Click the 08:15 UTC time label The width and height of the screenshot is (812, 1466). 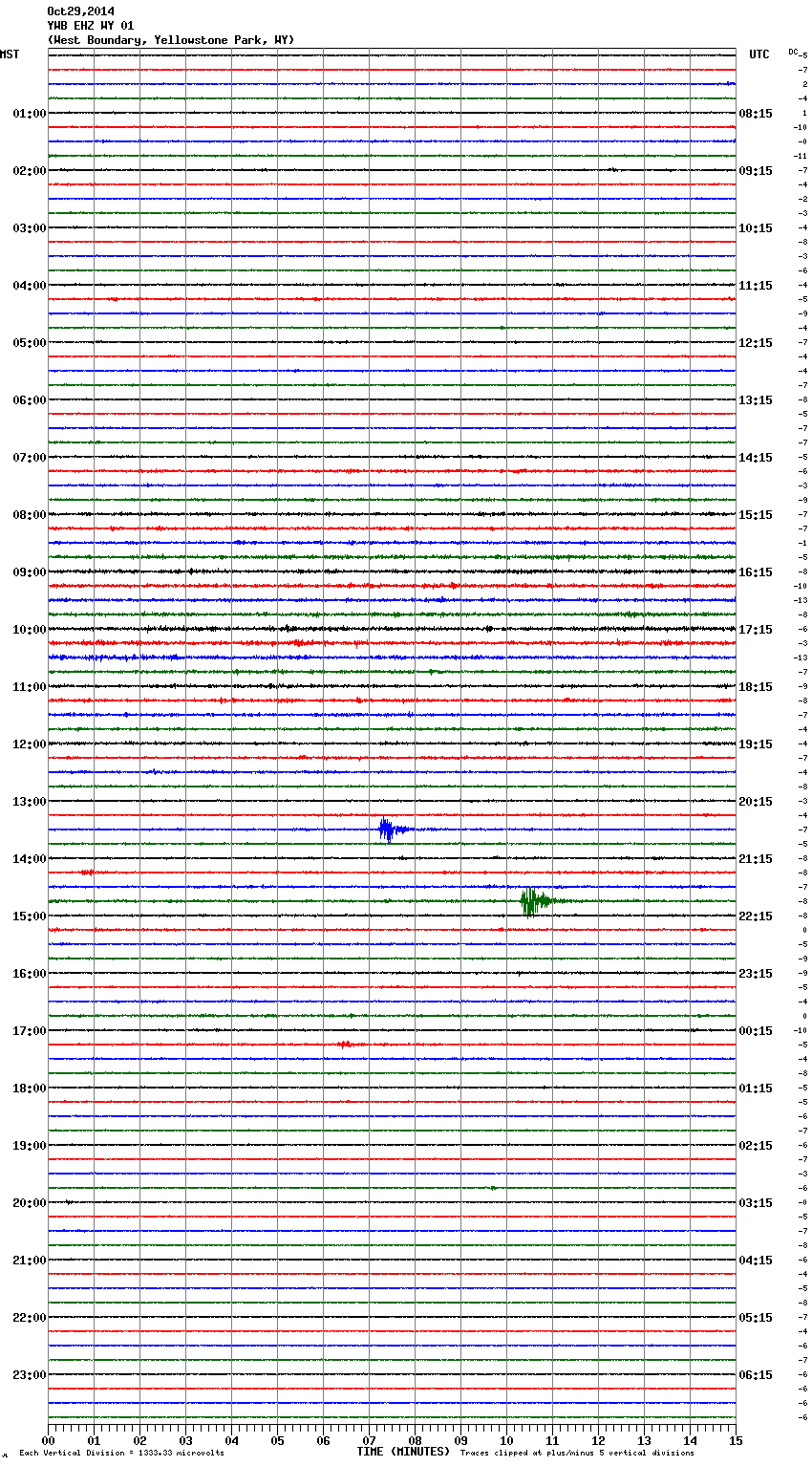[756, 114]
